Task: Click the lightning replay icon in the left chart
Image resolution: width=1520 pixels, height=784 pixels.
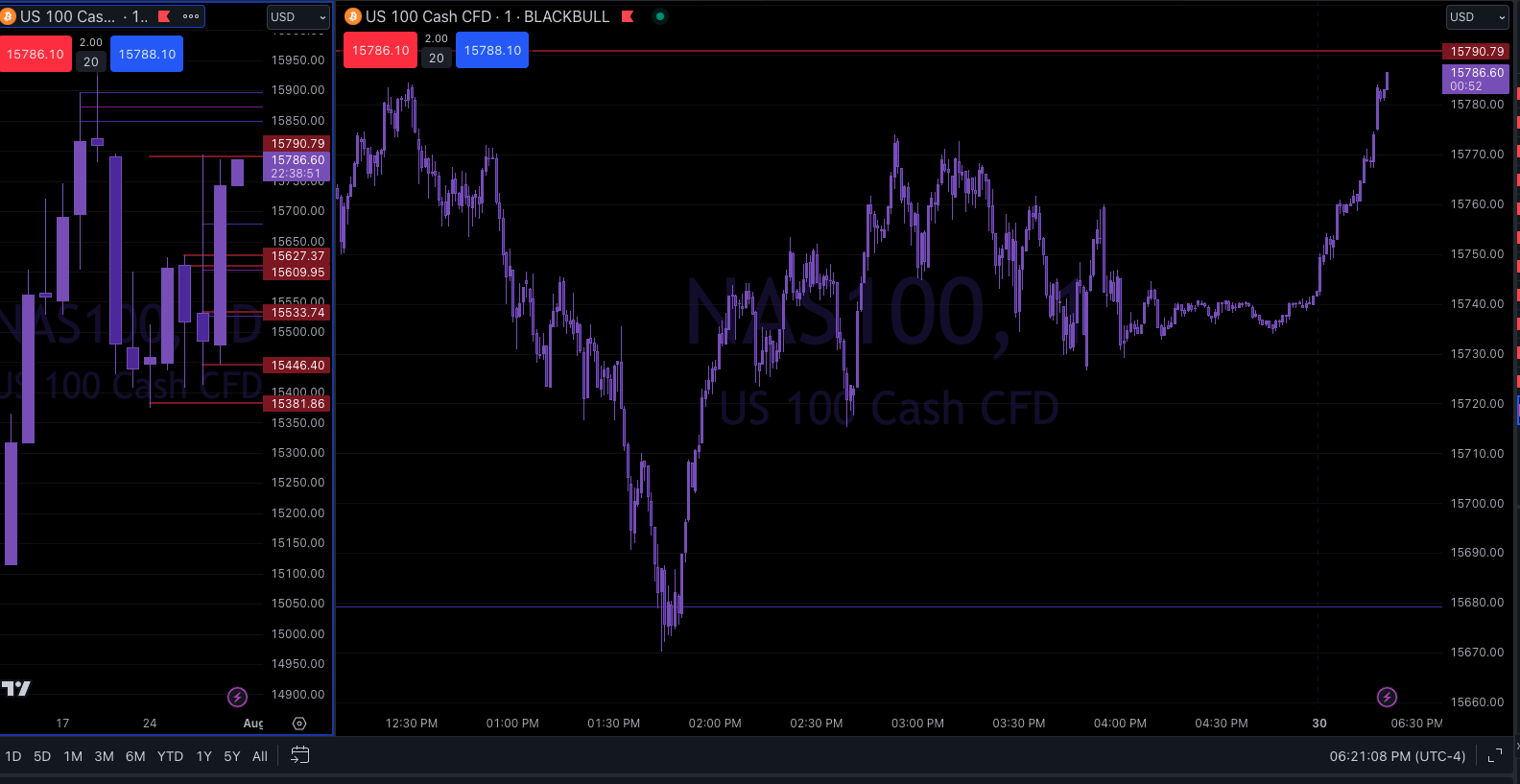Action: click(x=237, y=697)
